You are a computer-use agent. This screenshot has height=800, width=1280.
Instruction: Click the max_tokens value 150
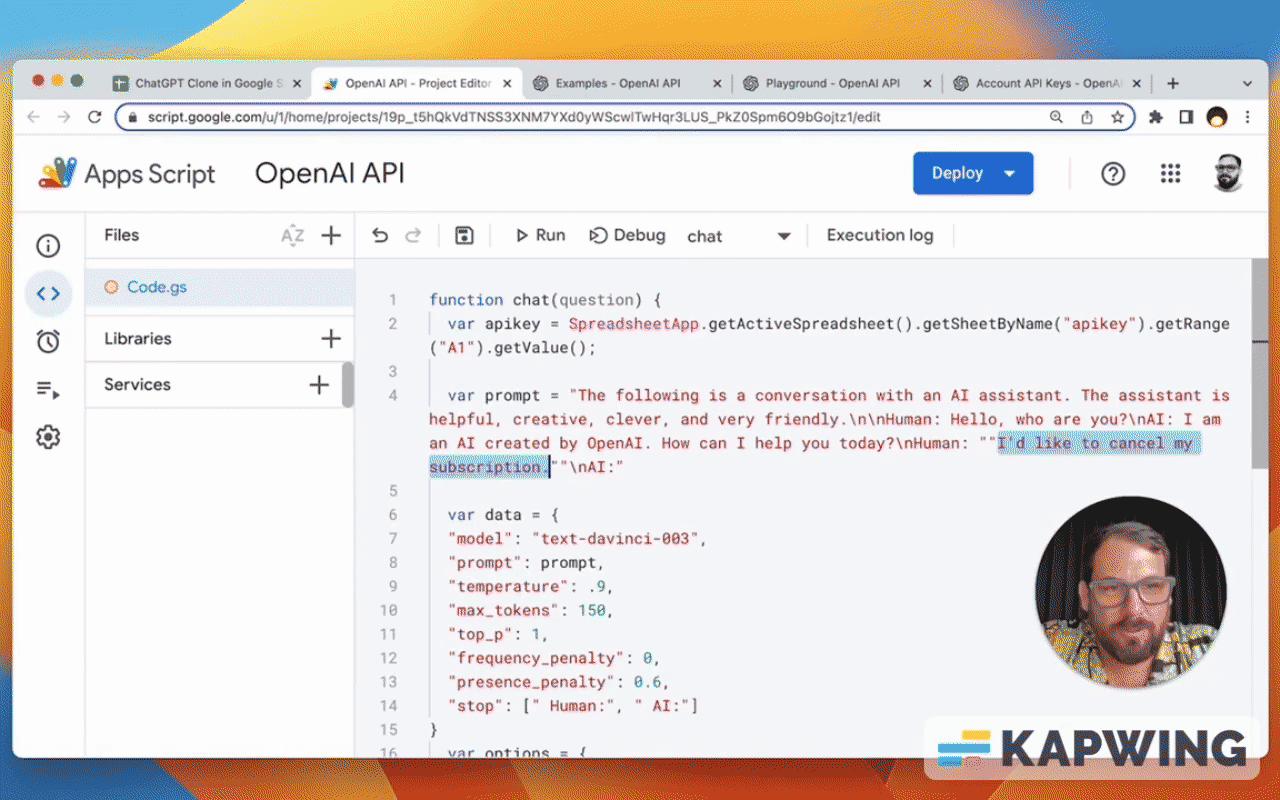tap(592, 611)
